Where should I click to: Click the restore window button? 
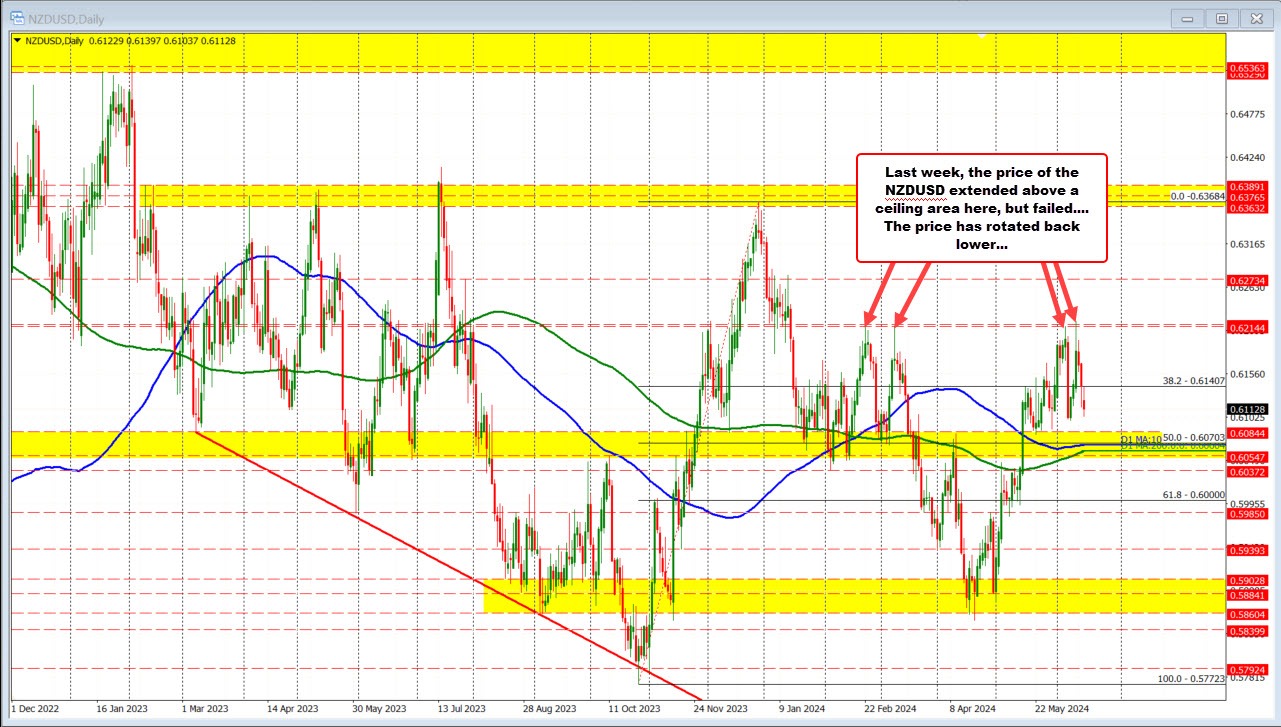(1222, 18)
